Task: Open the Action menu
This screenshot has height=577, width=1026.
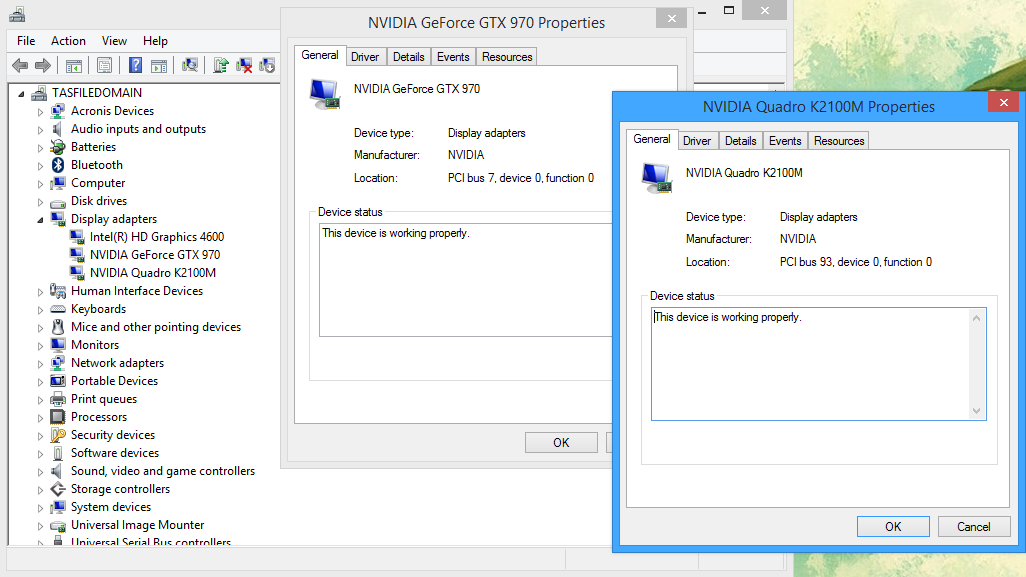Action: (x=68, y=41)
